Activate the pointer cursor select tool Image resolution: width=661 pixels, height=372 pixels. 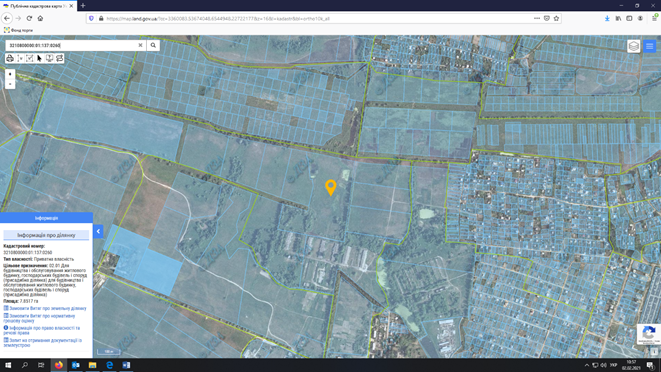tap(40, 58)
